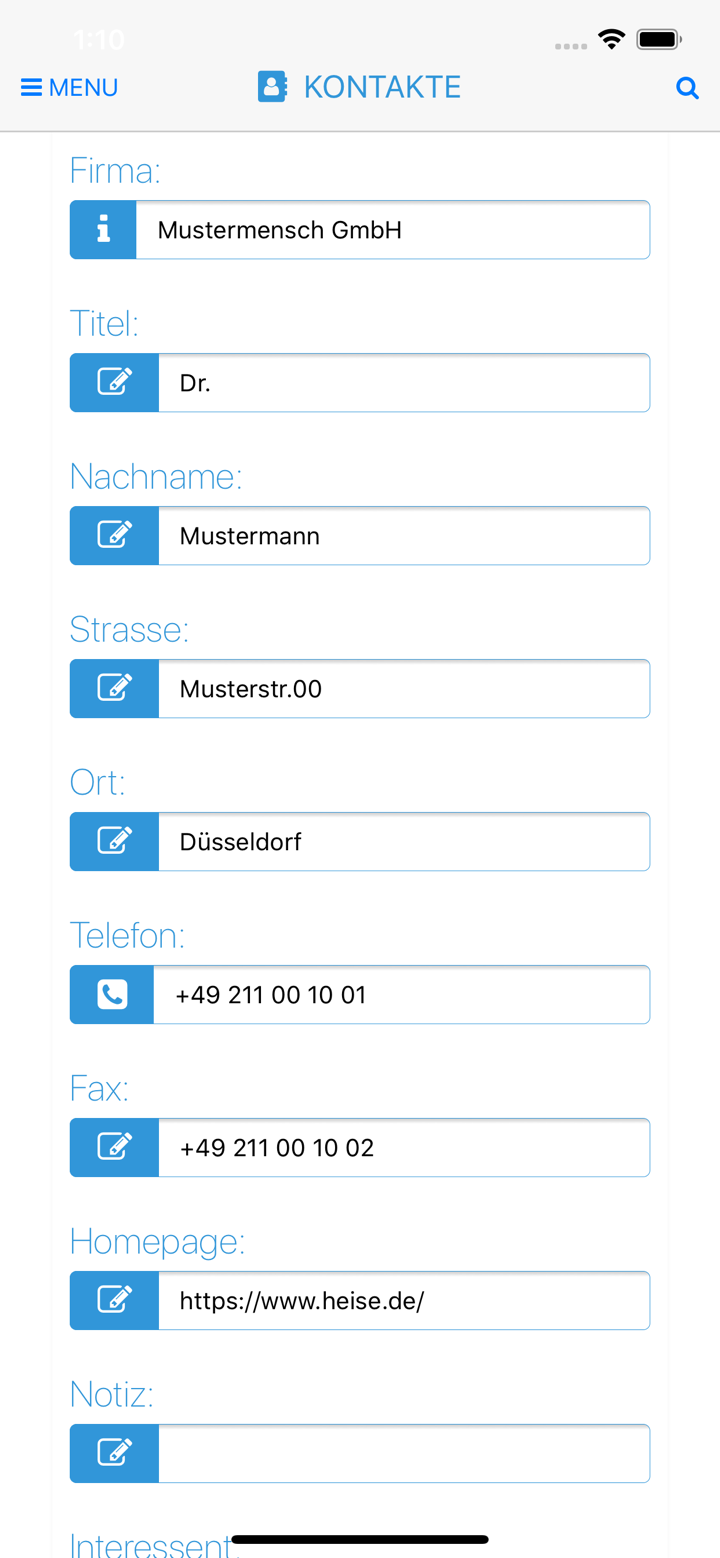The height and width of the screenshot is (1558, 720).
Task: Tap the Homepage: label
Action: (157, 1242)
